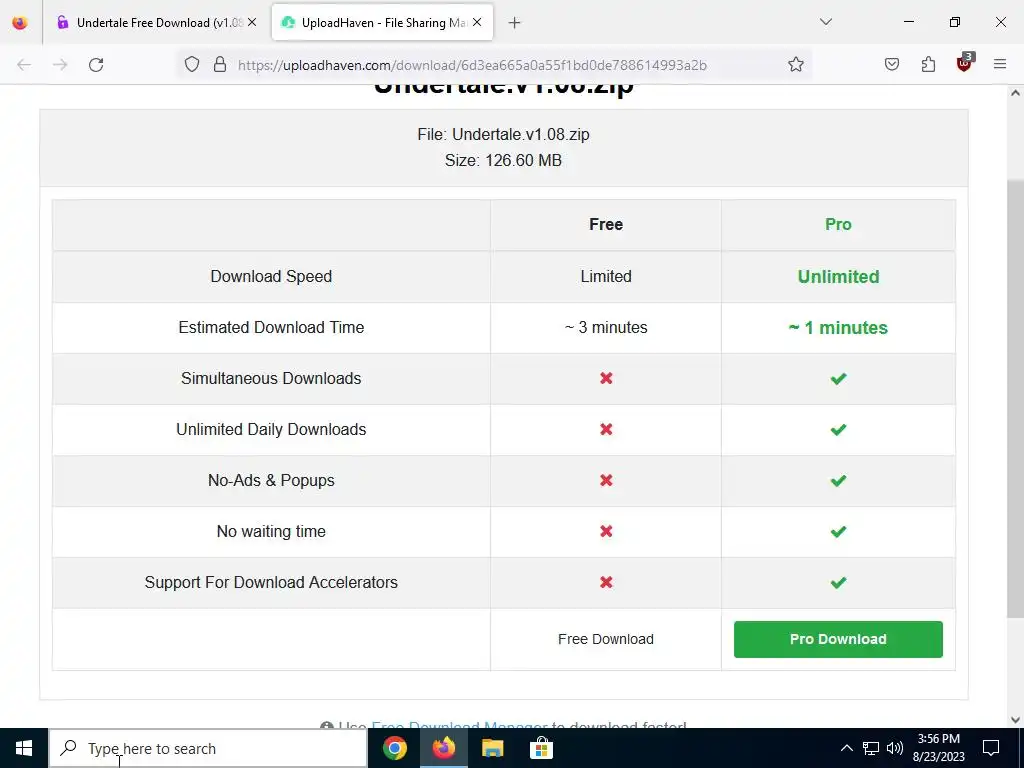The height and width of the screenshot is (768, 1024).
Task: Click red X in No-Ads & Popups row
Action: 606,480
